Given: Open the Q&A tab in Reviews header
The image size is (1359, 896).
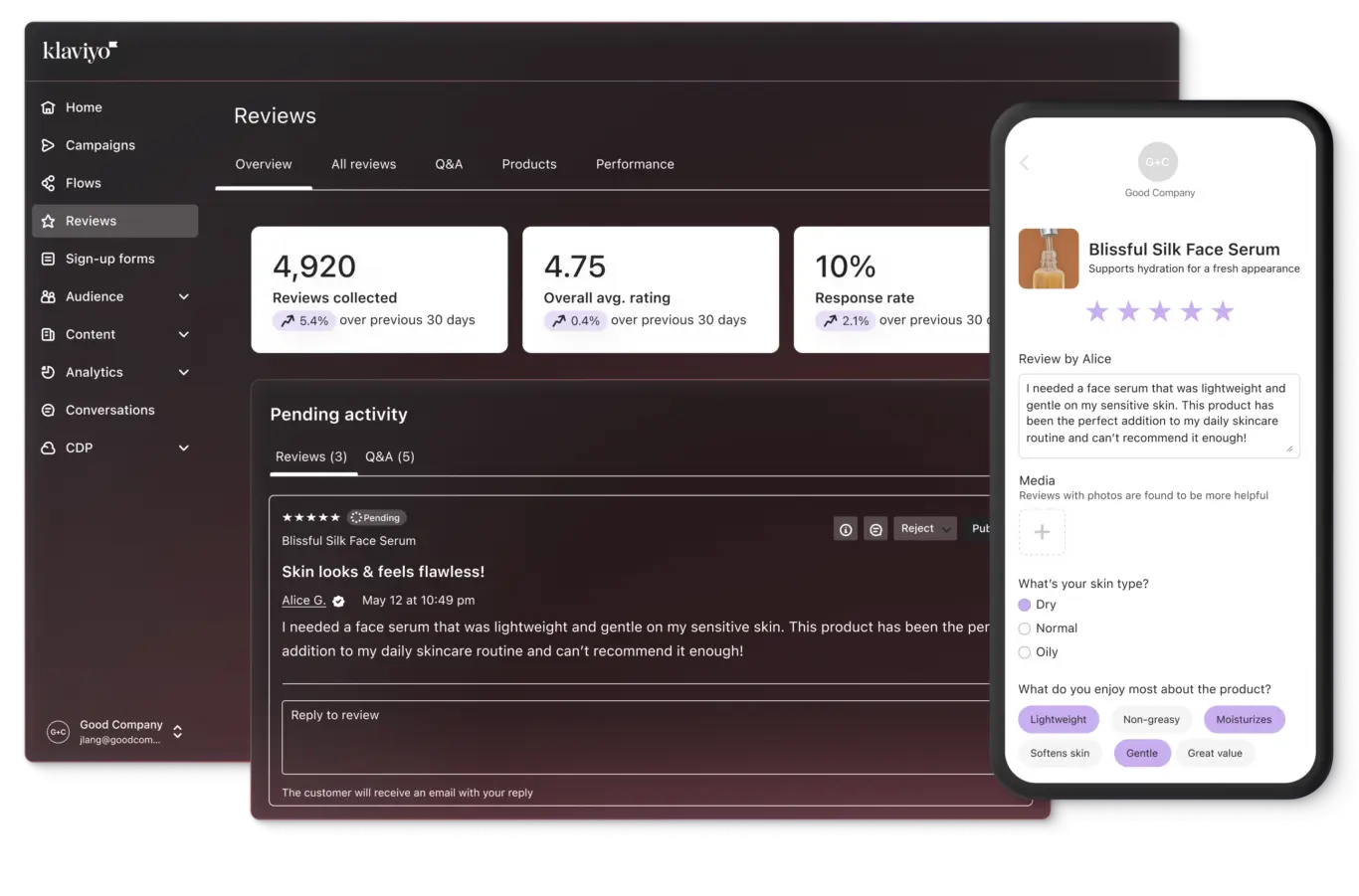Looking at the screenshot, I should pos(449,164).
